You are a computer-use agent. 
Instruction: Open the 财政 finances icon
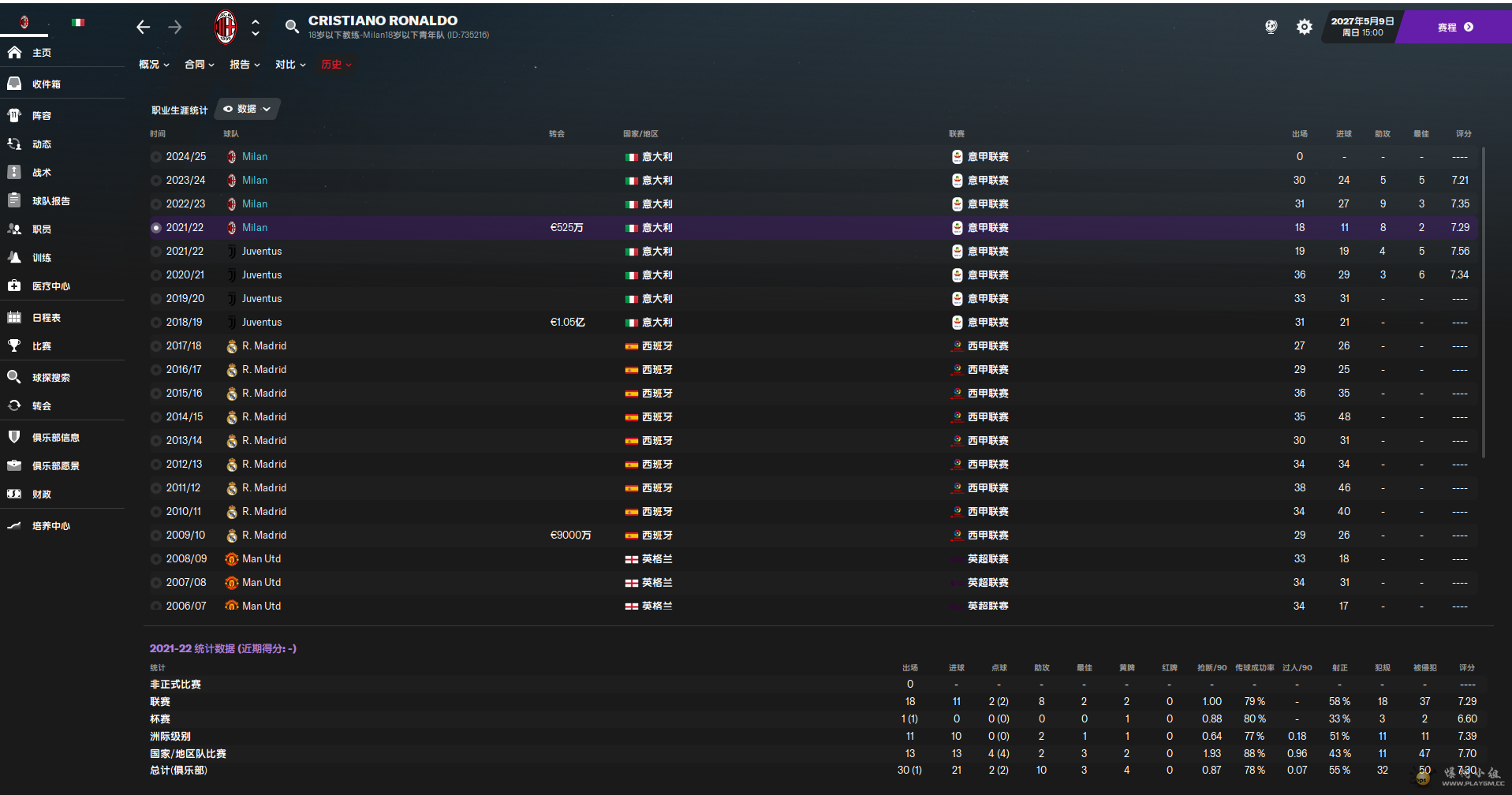(14, 494)
